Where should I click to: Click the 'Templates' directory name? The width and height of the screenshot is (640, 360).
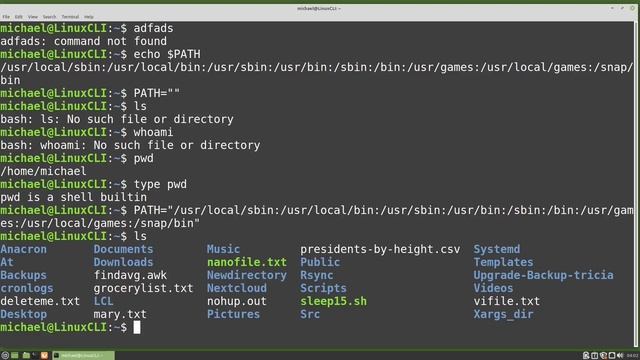point(503,262)
